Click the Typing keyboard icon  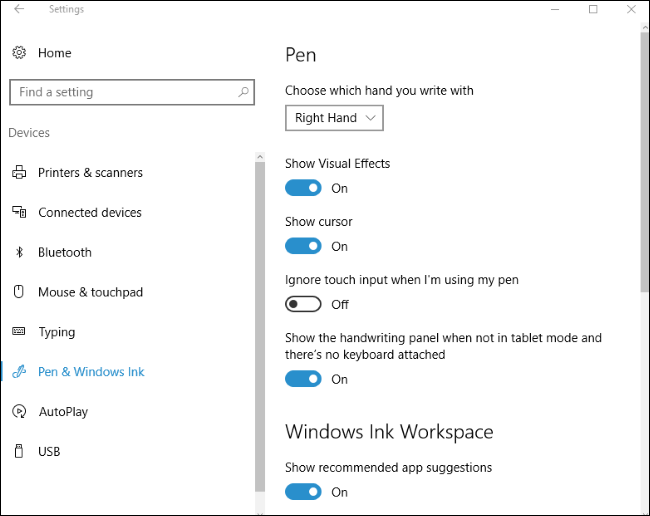click(19, 332)
